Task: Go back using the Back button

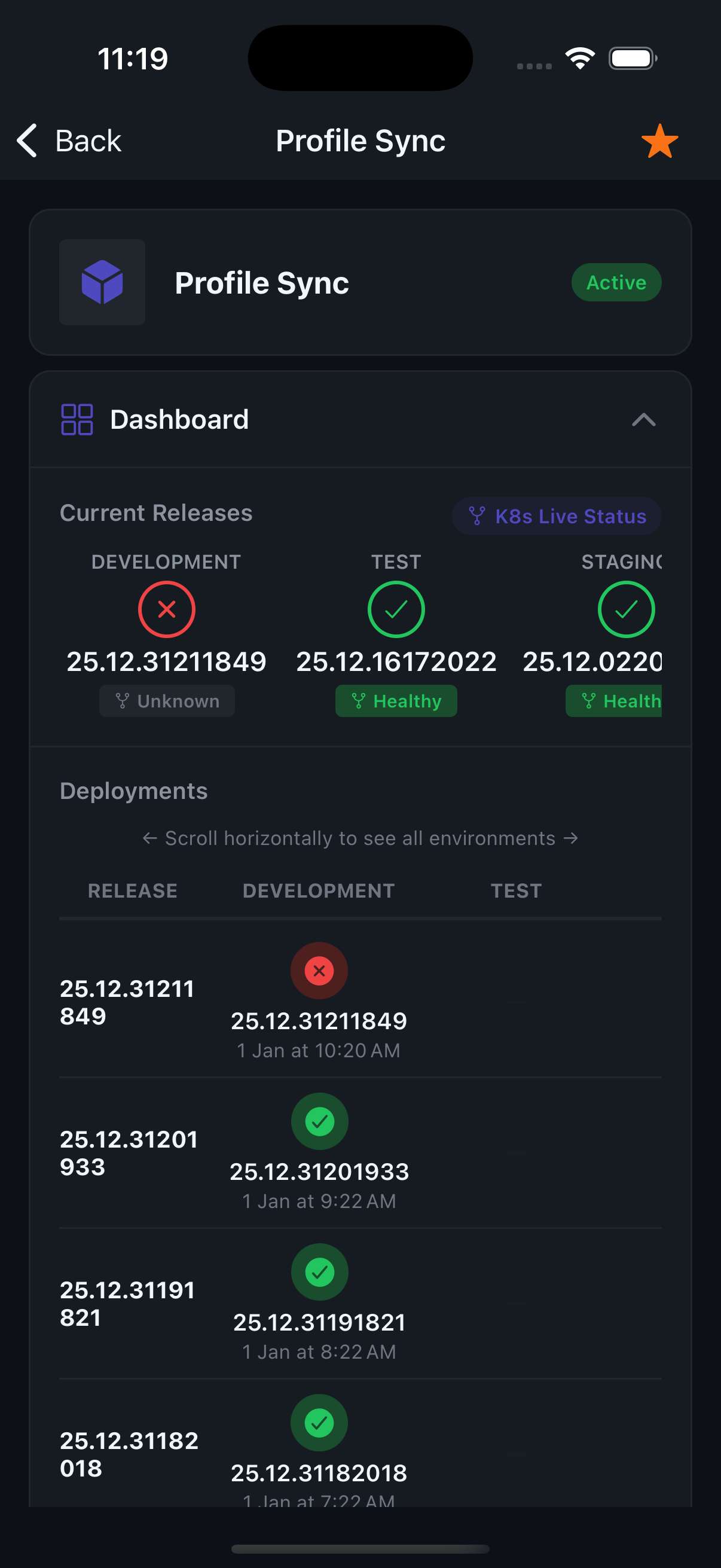Action: pyautogui.click(x=69, y=141)
